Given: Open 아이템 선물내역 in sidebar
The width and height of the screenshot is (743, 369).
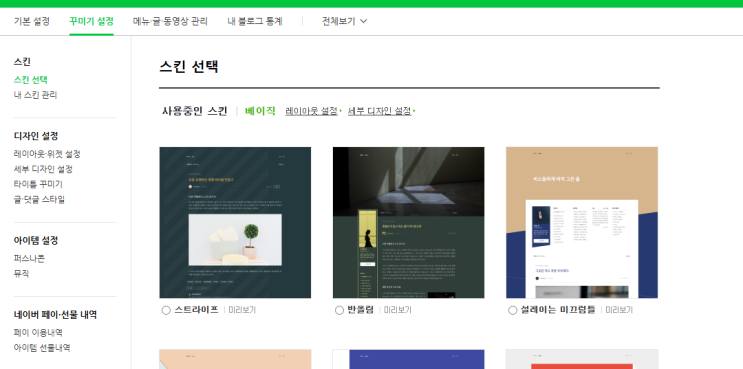Looking at the screenshot, I should [x=42, y=348].
